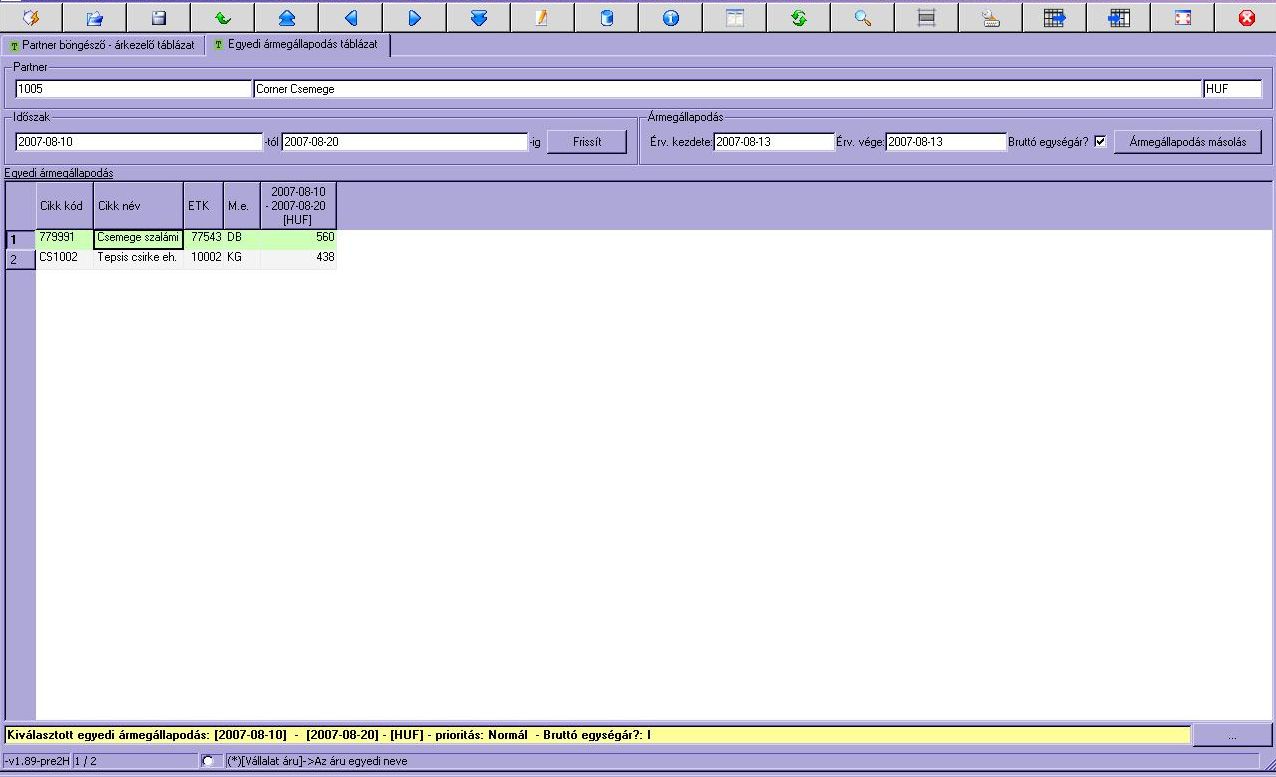
Task: Click the radio button in the status bar
Action: point(208,761)
